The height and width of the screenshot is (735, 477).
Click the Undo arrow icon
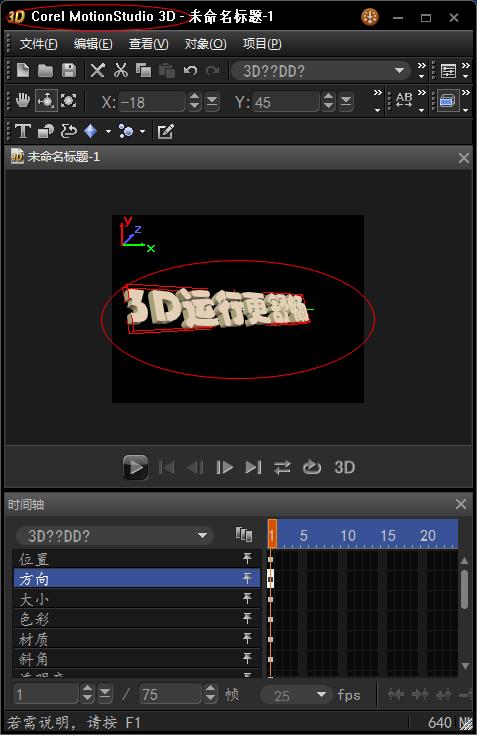point(190,70)
